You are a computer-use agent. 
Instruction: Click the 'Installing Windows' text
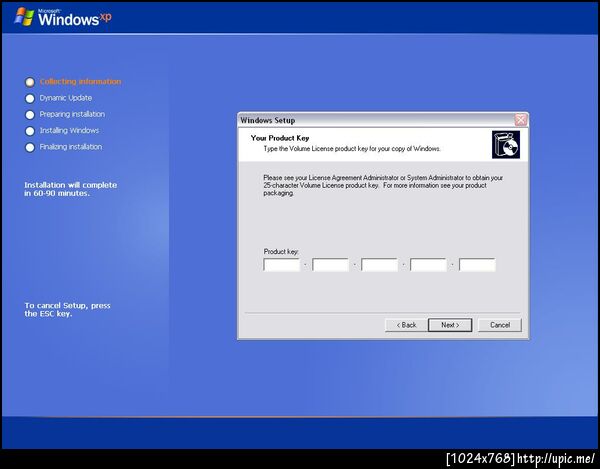coord(69,130)
